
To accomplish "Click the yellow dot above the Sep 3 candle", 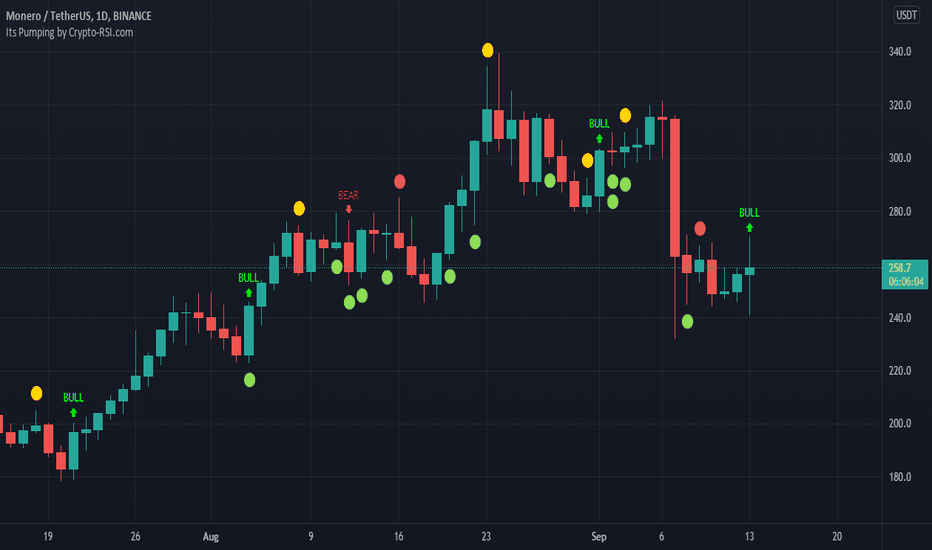I will (x=625, y=115).
